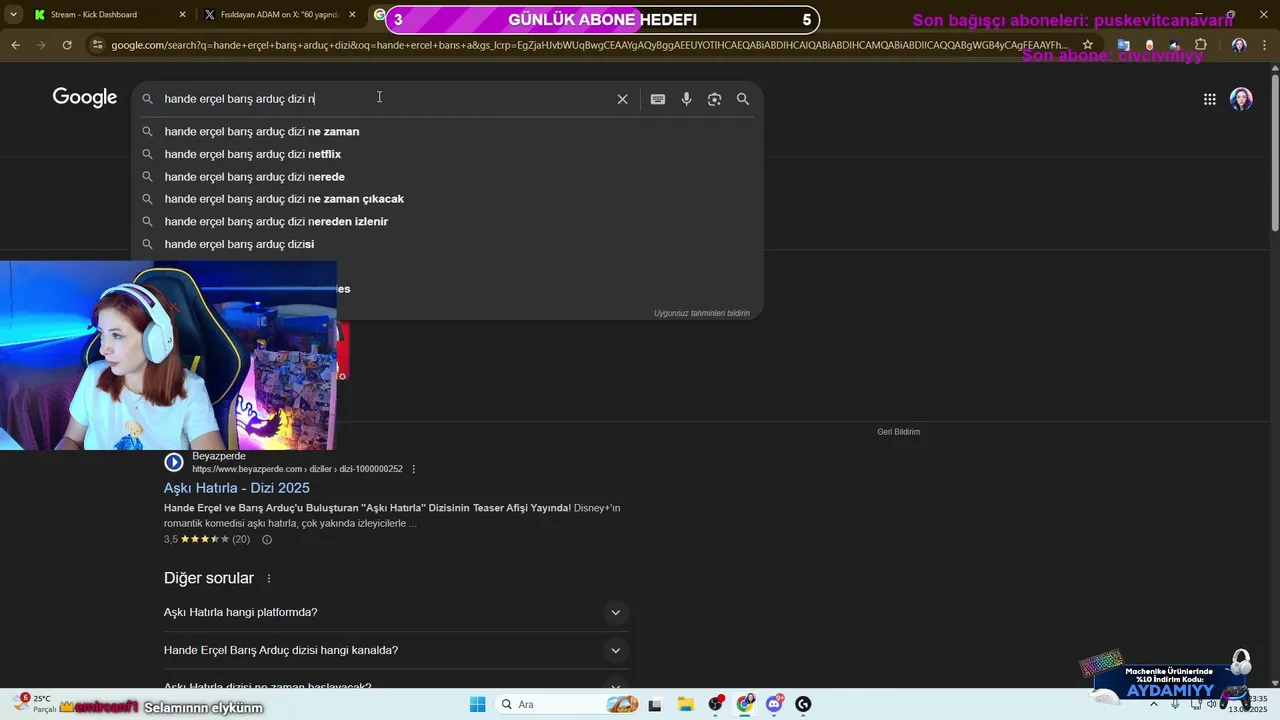Click the 'Diğer sorular' heading

click(209, 578)
